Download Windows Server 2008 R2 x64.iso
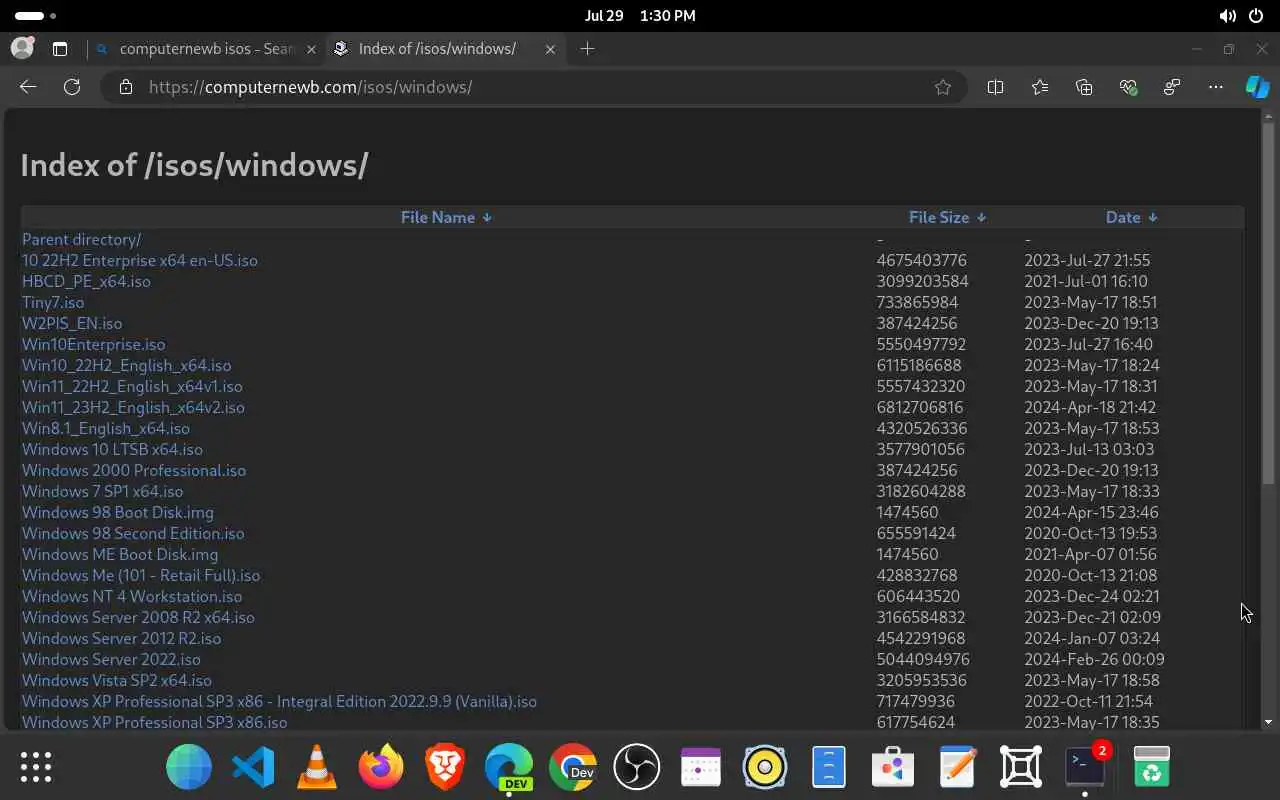 click(138, 617)
